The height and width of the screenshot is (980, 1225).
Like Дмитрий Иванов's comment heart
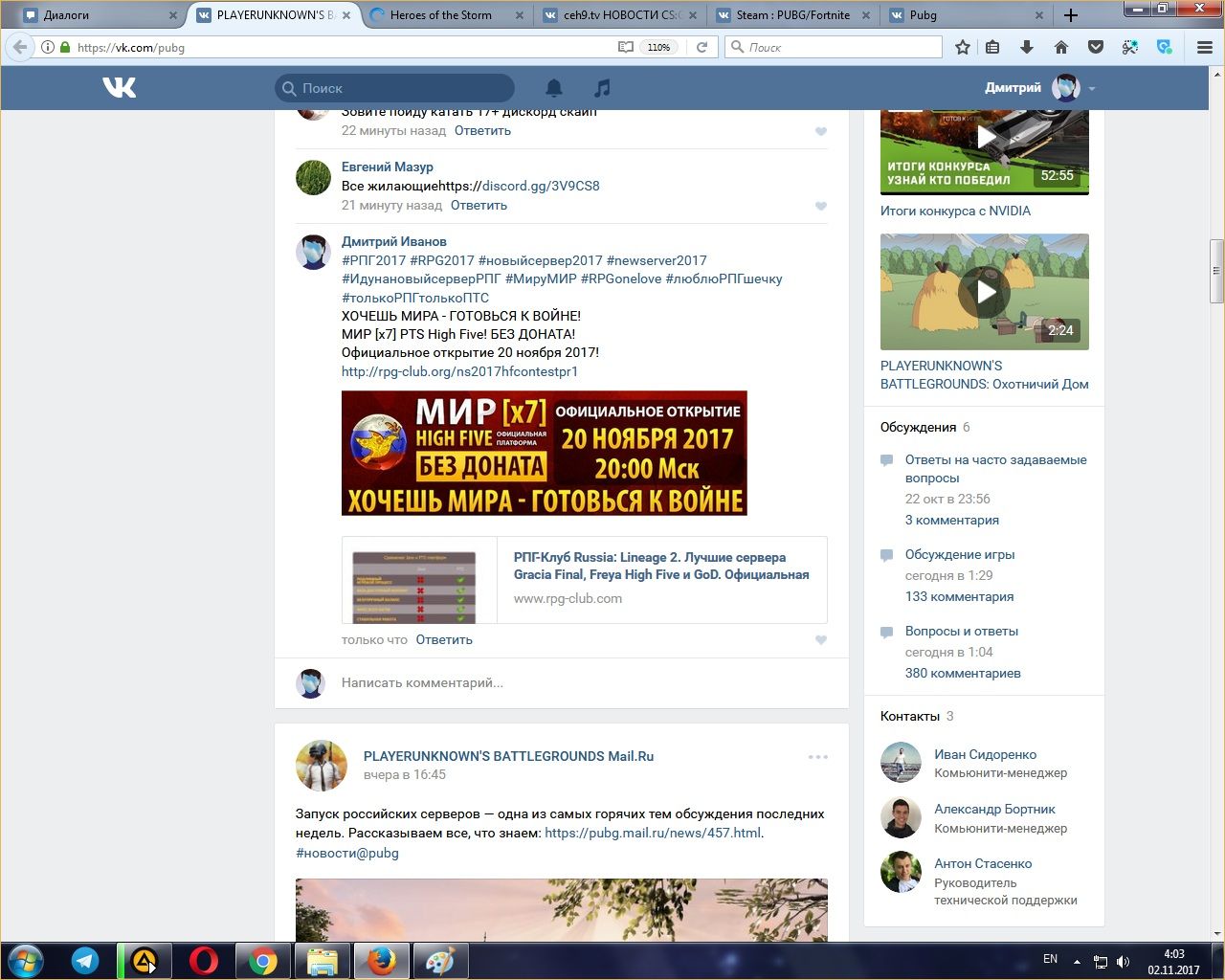(820, 640)
